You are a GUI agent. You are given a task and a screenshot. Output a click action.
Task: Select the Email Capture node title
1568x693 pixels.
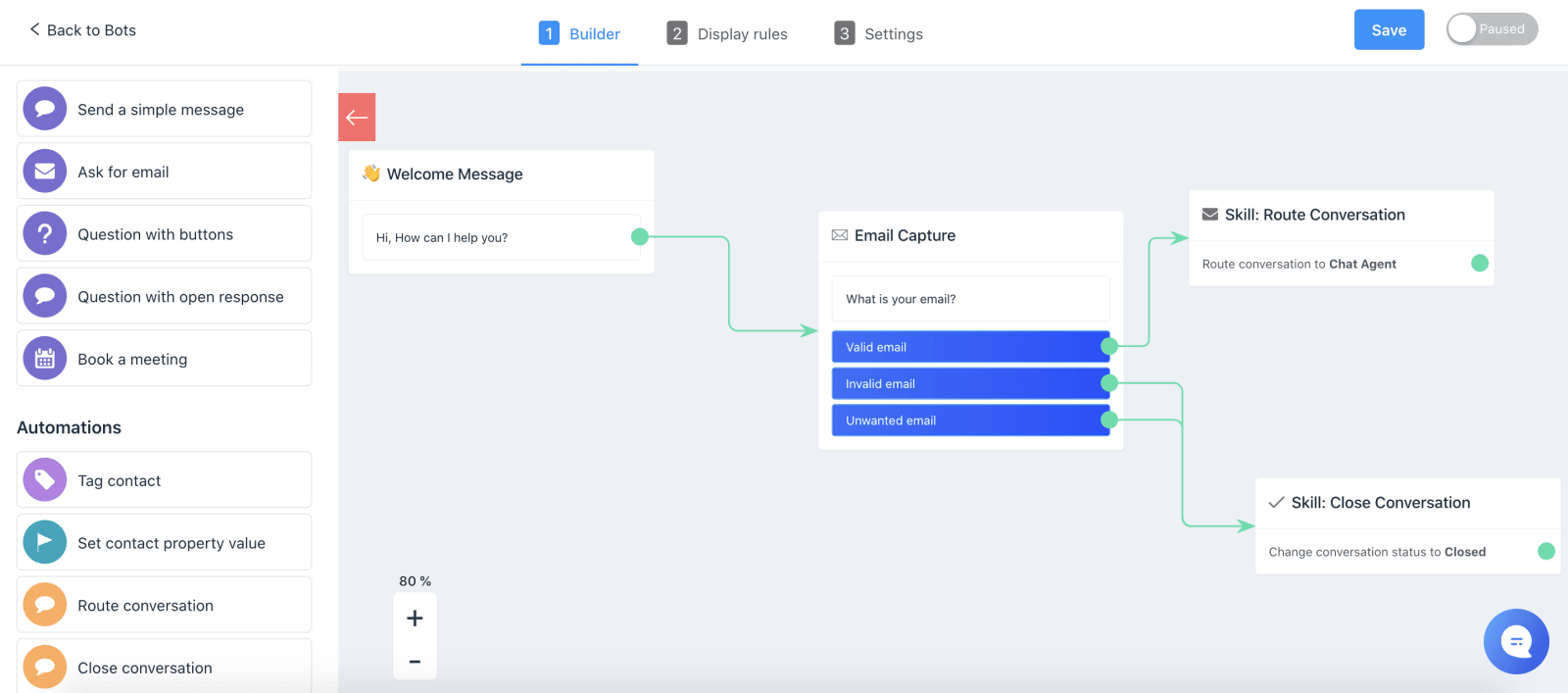(905, 235)
